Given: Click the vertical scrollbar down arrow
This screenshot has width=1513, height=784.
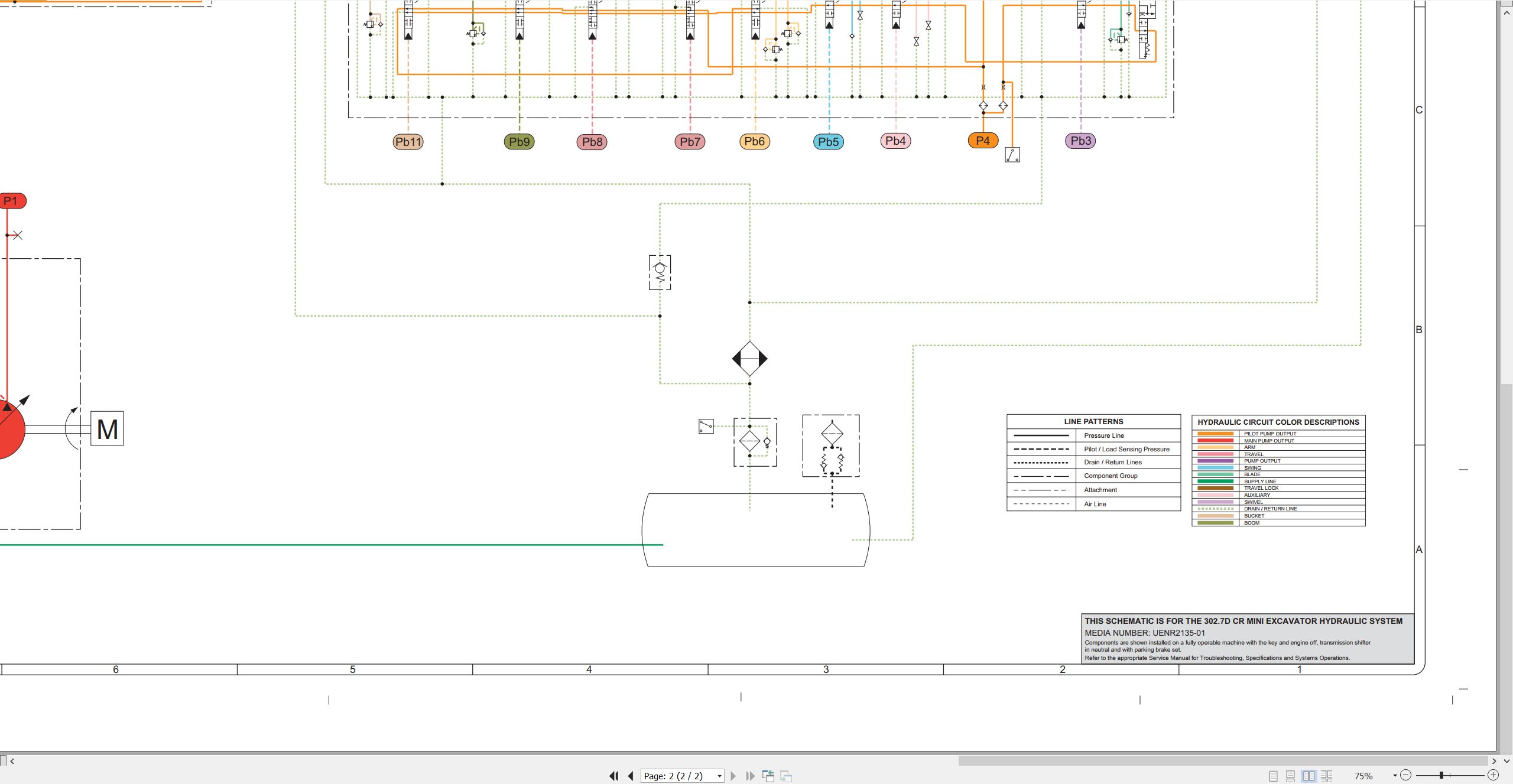Looking at the screenshot, I should click(1506, 761).
